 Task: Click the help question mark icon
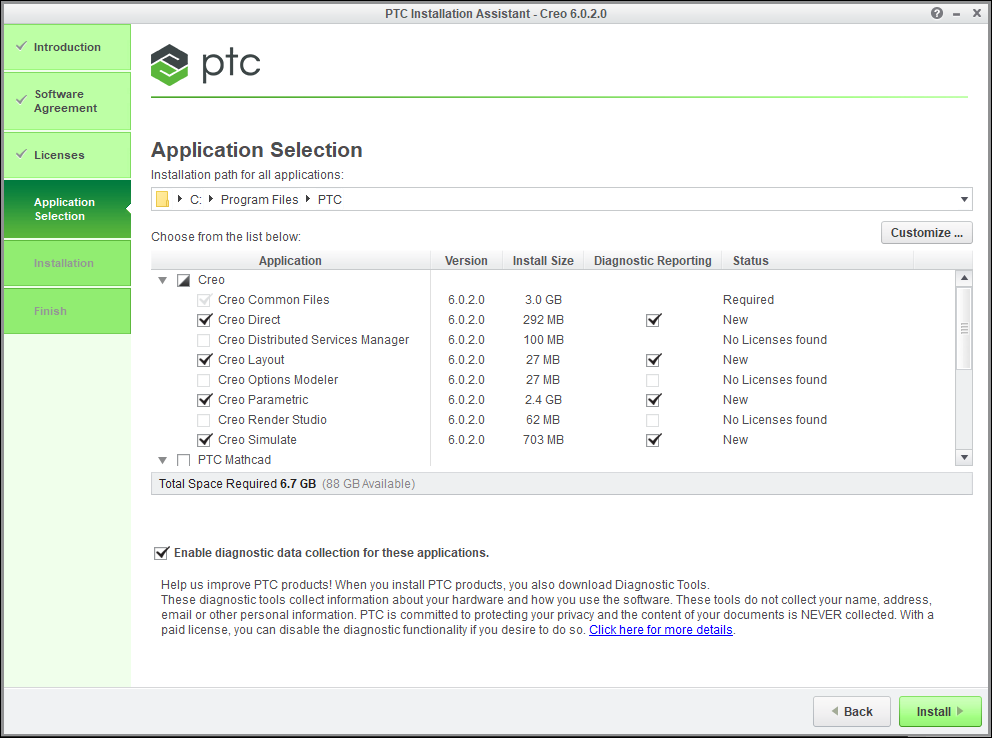[x=937, y=13]
